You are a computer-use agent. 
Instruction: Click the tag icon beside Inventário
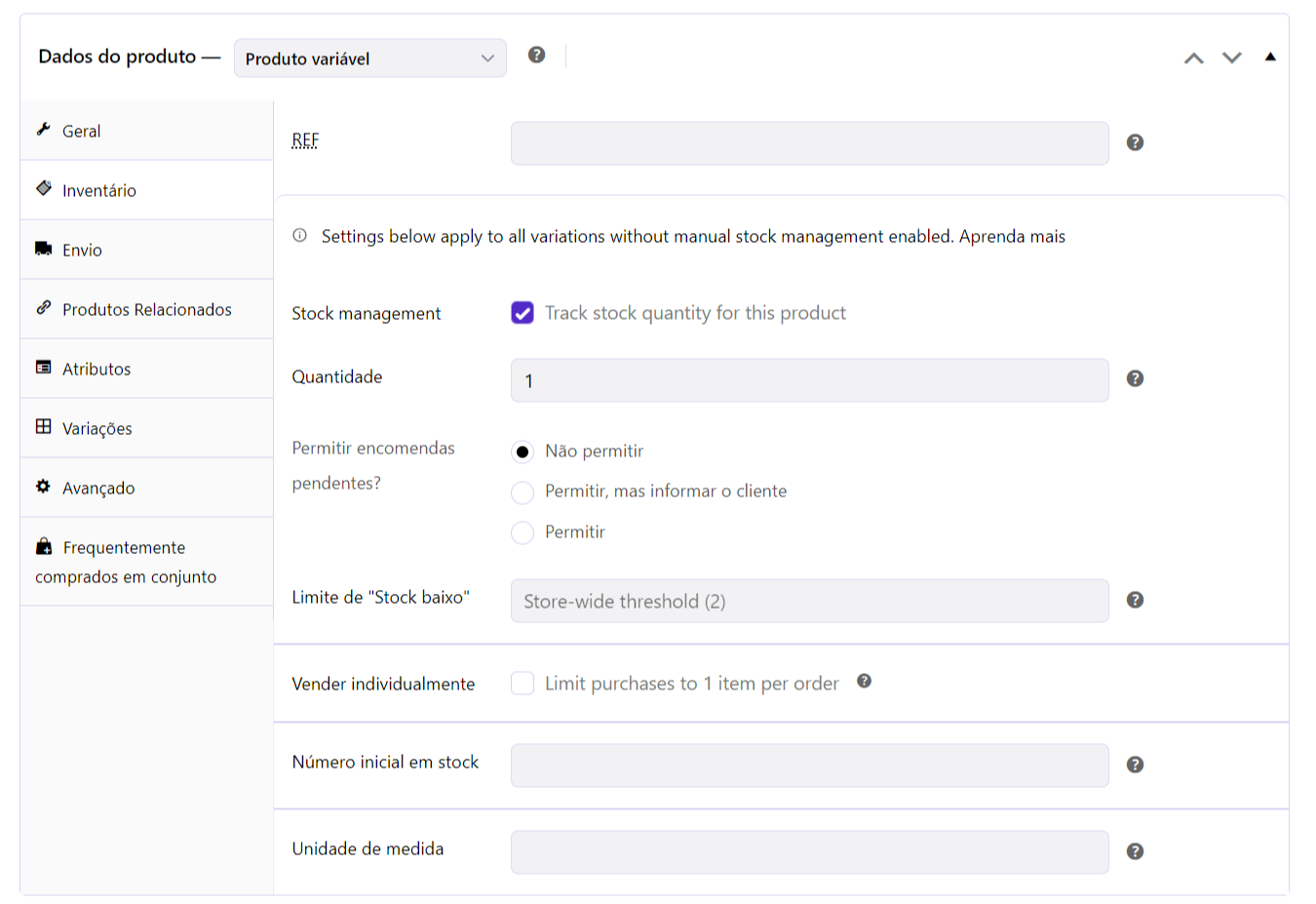point(44,188)
